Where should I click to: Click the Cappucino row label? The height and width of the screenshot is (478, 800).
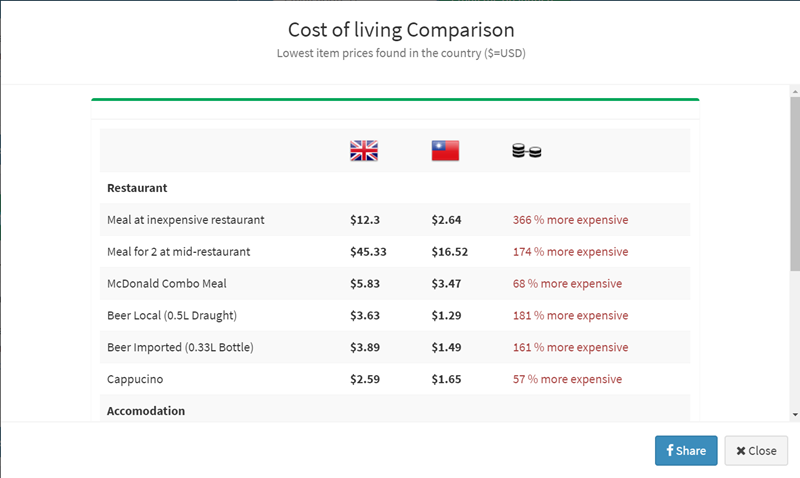[x=137, y=379]
